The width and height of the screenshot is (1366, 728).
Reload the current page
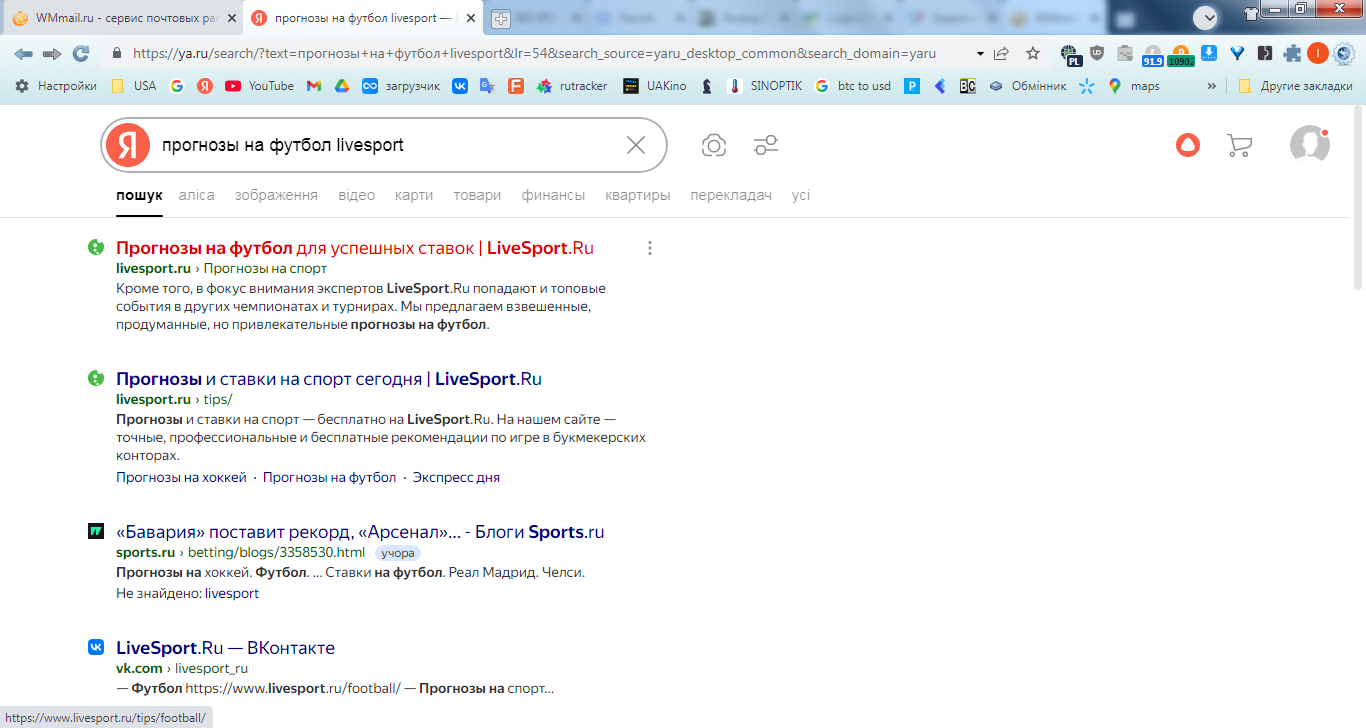[81, 54]
